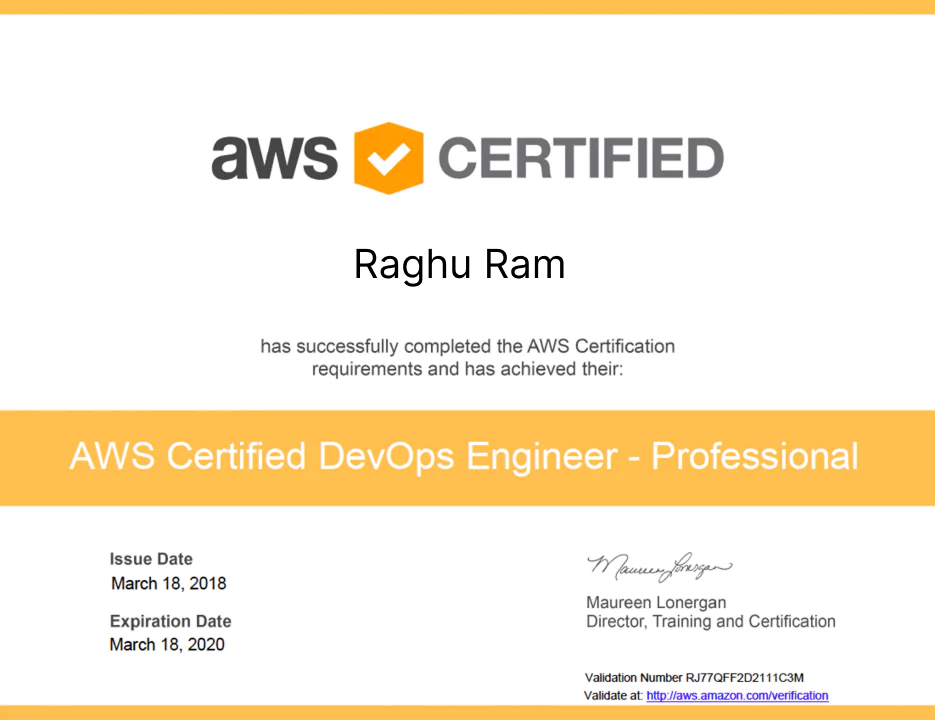Click 'has successfully completed the AWS Certification' line
The height and width of the screenshot is (720, 935).
[467, 347]
